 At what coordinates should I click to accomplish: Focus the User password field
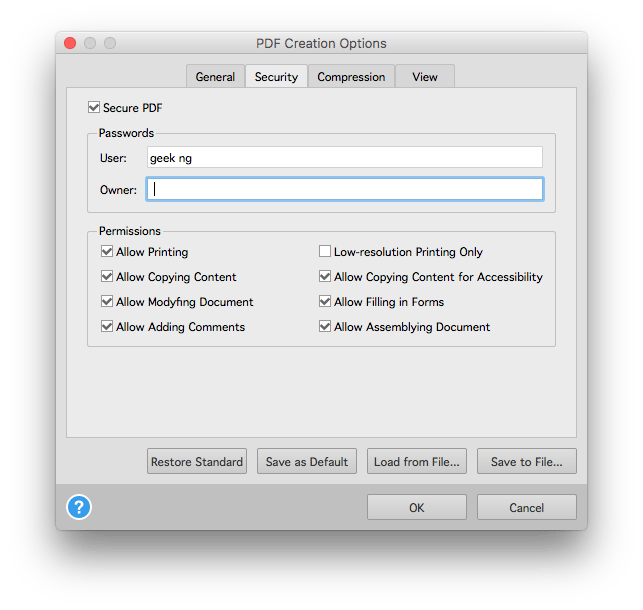[x=345, y=157]
